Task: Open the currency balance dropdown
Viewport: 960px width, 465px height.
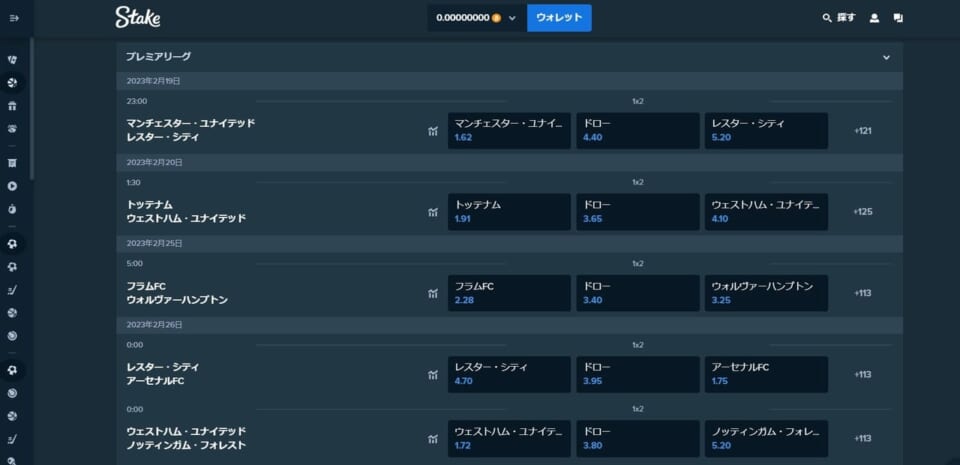Action: tap(476, 18)
